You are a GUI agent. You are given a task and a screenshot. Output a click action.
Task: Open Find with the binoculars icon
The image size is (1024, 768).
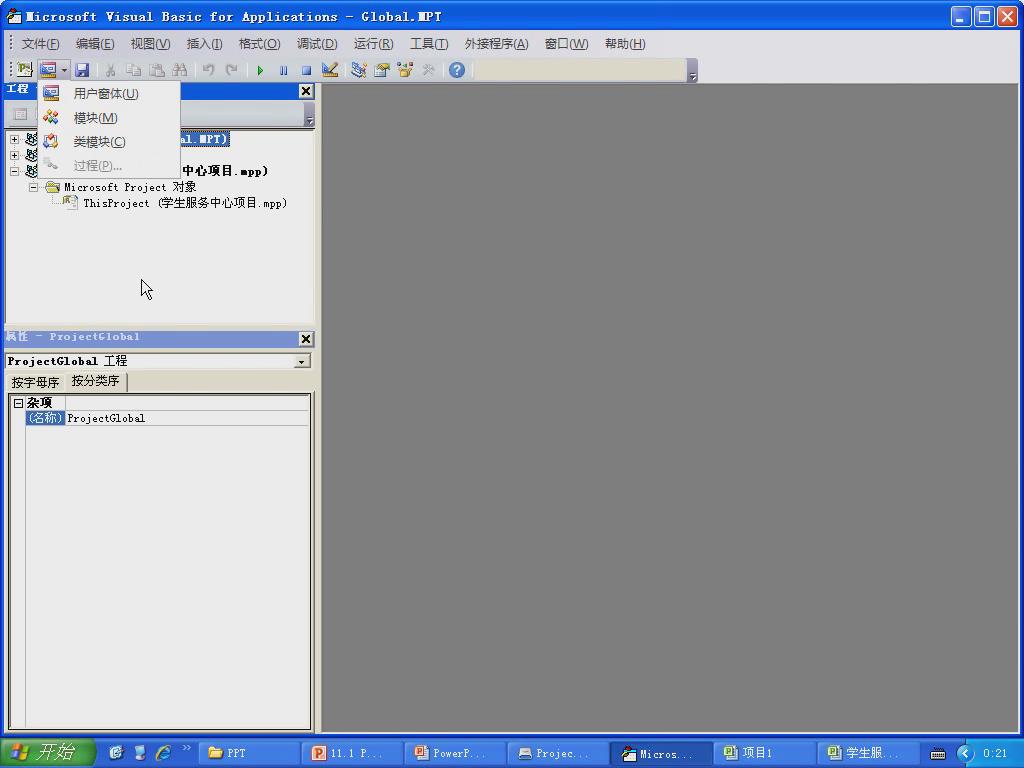pyautogui.click(x=180, y=69)
